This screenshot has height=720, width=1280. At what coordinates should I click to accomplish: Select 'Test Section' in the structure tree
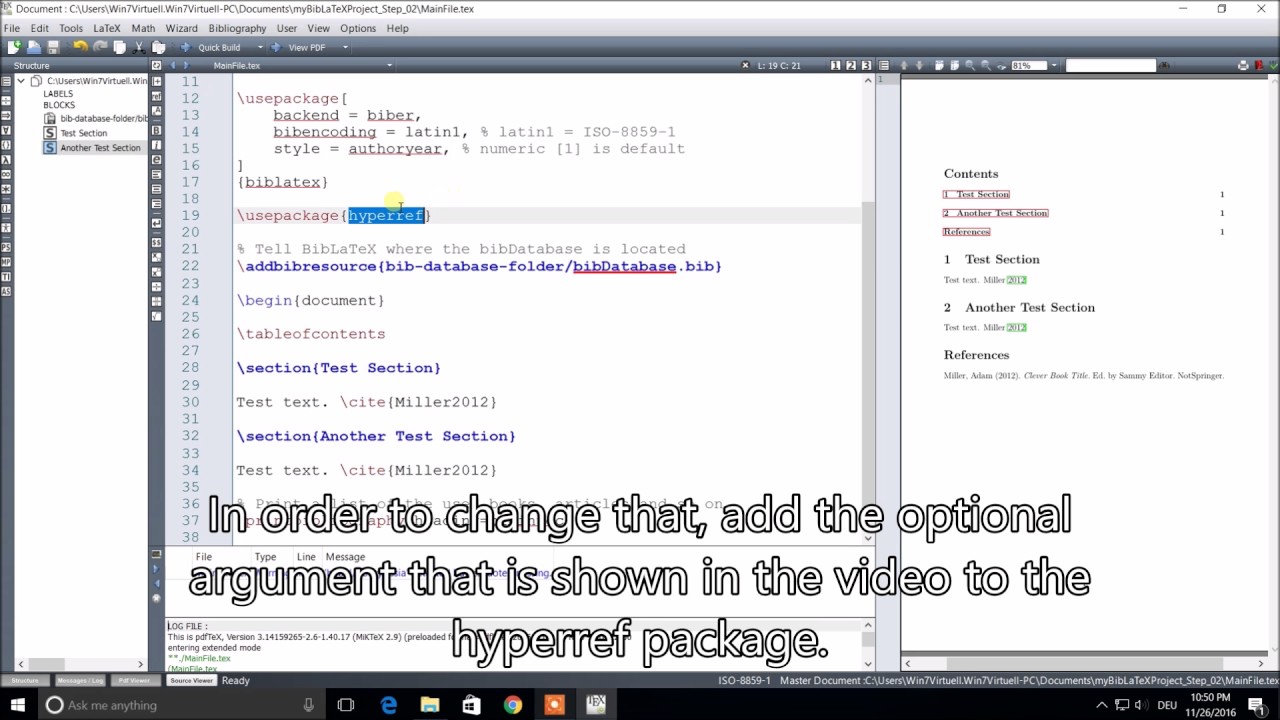[x=83, y=133]
